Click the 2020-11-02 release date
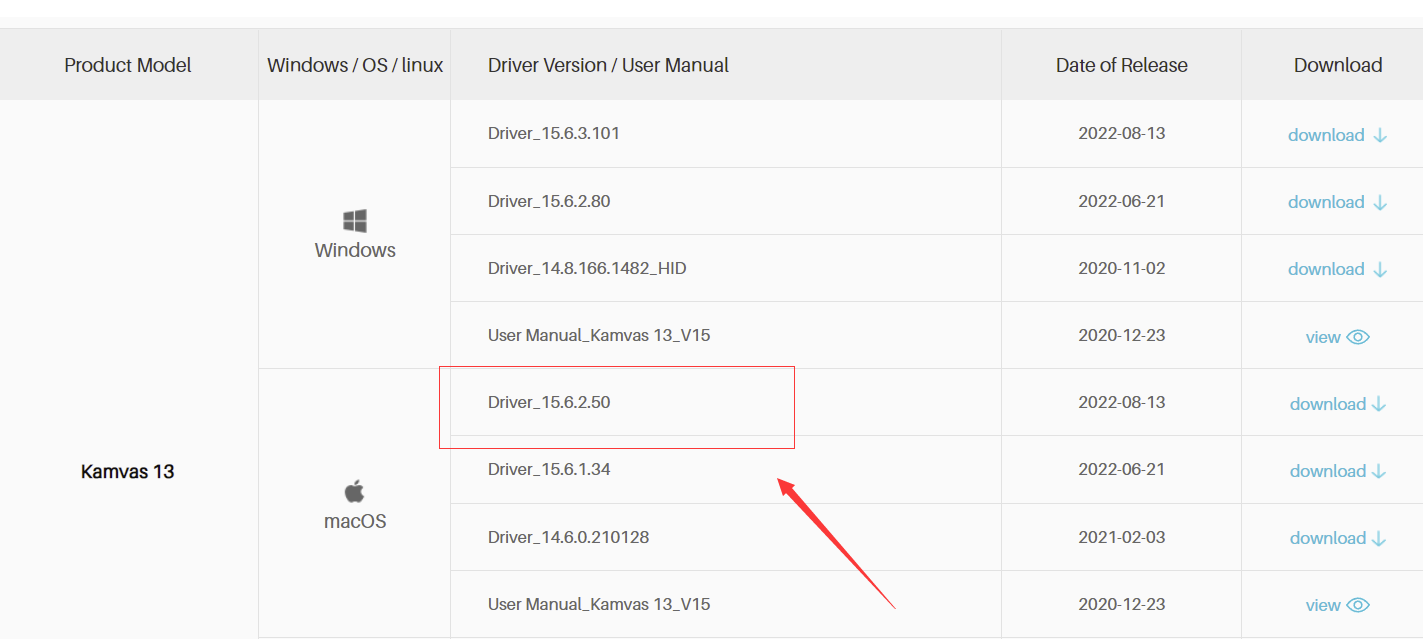Screen dimensions: 1423x639 (1122, 268)
